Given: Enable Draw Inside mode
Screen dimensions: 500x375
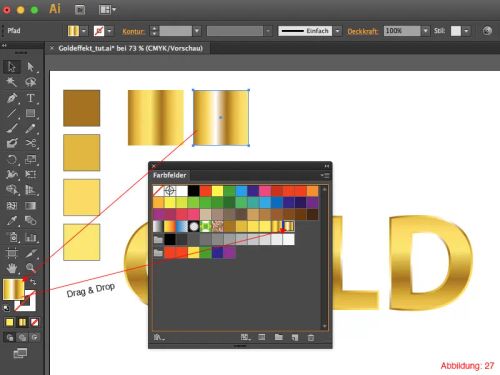Looking at the screenshot, I should coord(34,338).
